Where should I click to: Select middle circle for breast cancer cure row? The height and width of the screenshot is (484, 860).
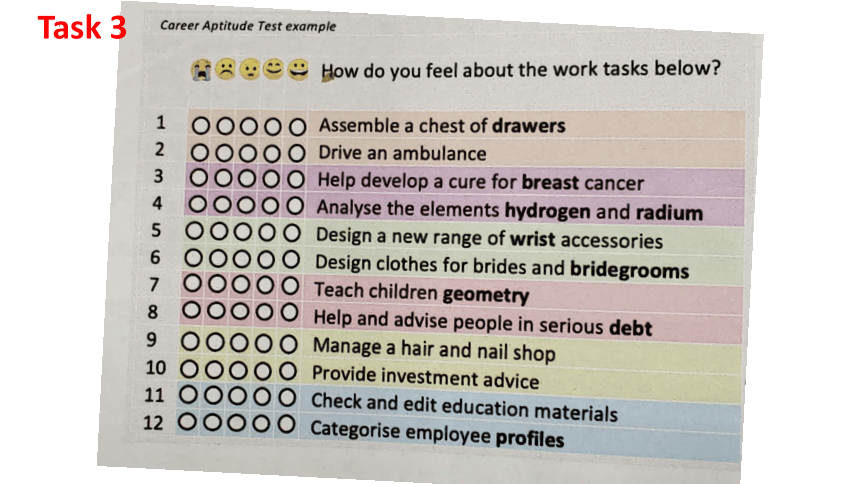(246, 178)
